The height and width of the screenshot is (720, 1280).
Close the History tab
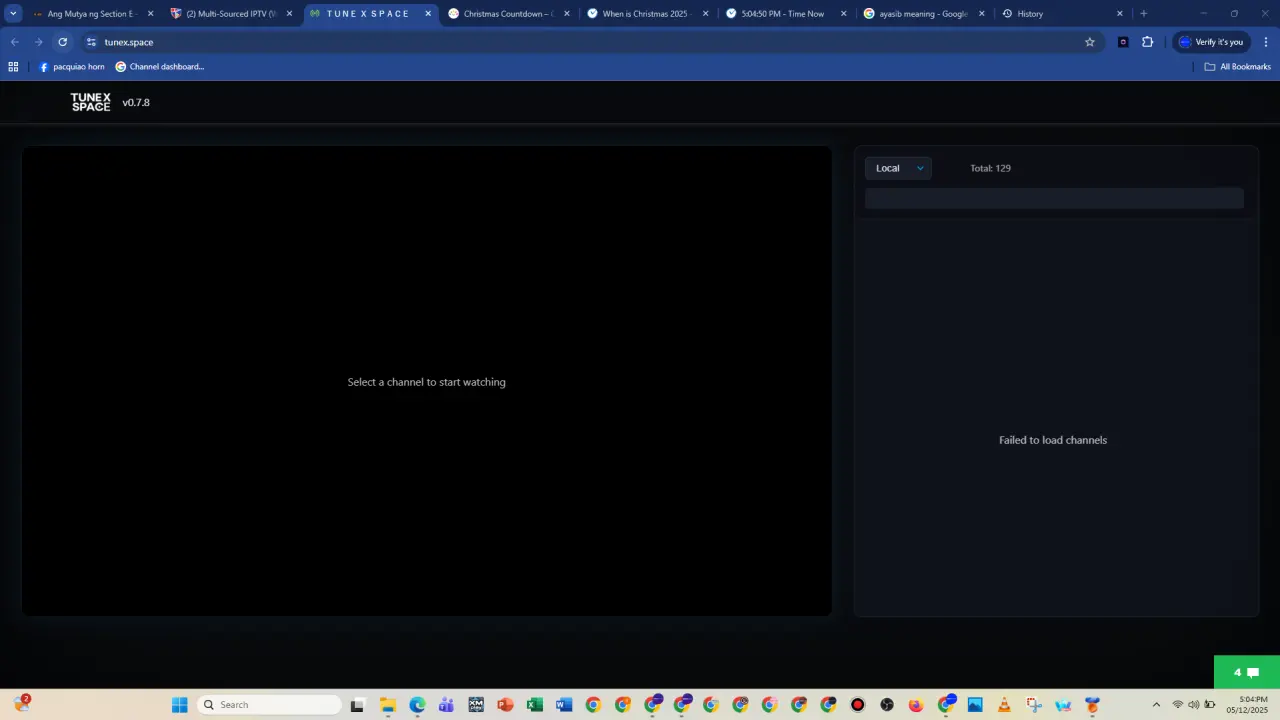coord(1119,14)
